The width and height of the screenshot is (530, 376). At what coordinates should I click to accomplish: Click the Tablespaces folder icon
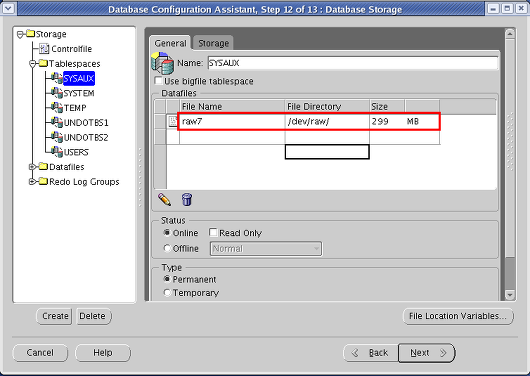[43, 63]
